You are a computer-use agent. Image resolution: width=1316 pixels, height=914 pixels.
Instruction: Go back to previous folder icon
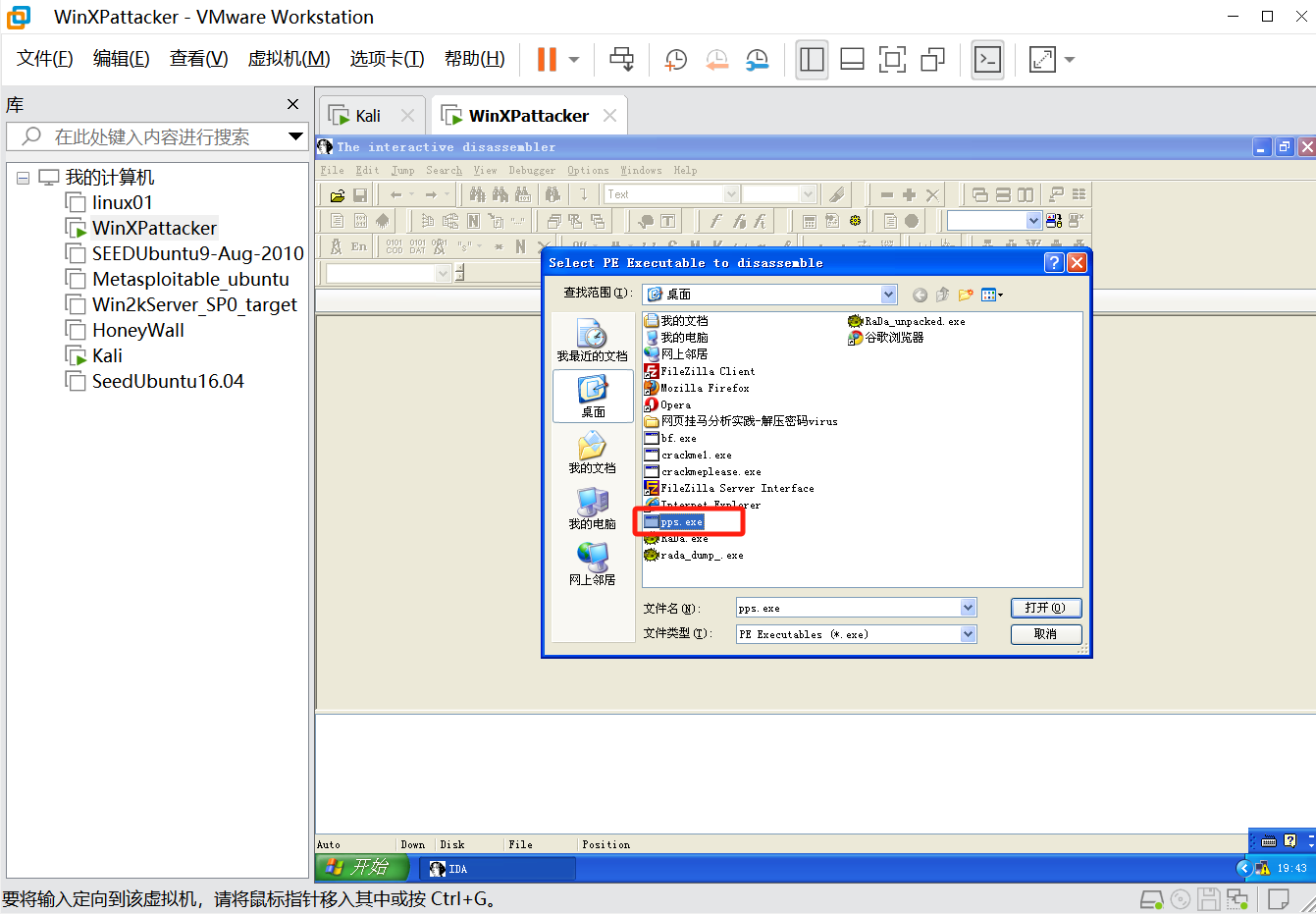tap(920, 295)
